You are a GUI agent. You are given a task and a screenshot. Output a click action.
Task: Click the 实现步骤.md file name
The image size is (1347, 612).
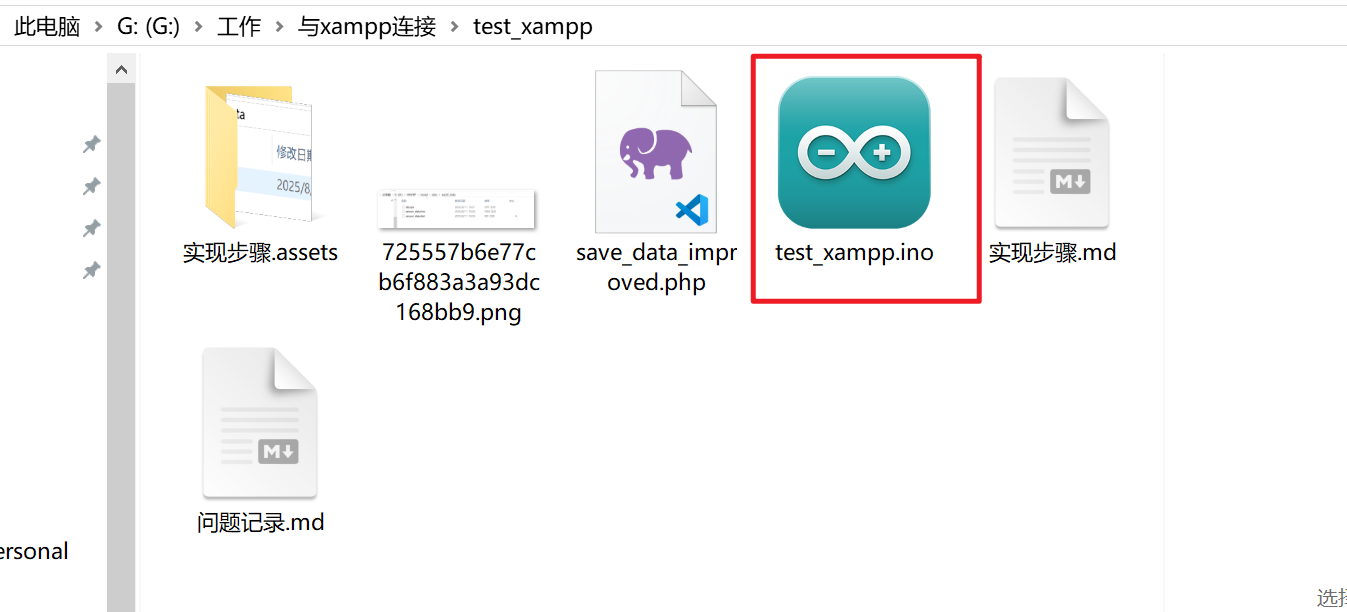[1052, 253]
